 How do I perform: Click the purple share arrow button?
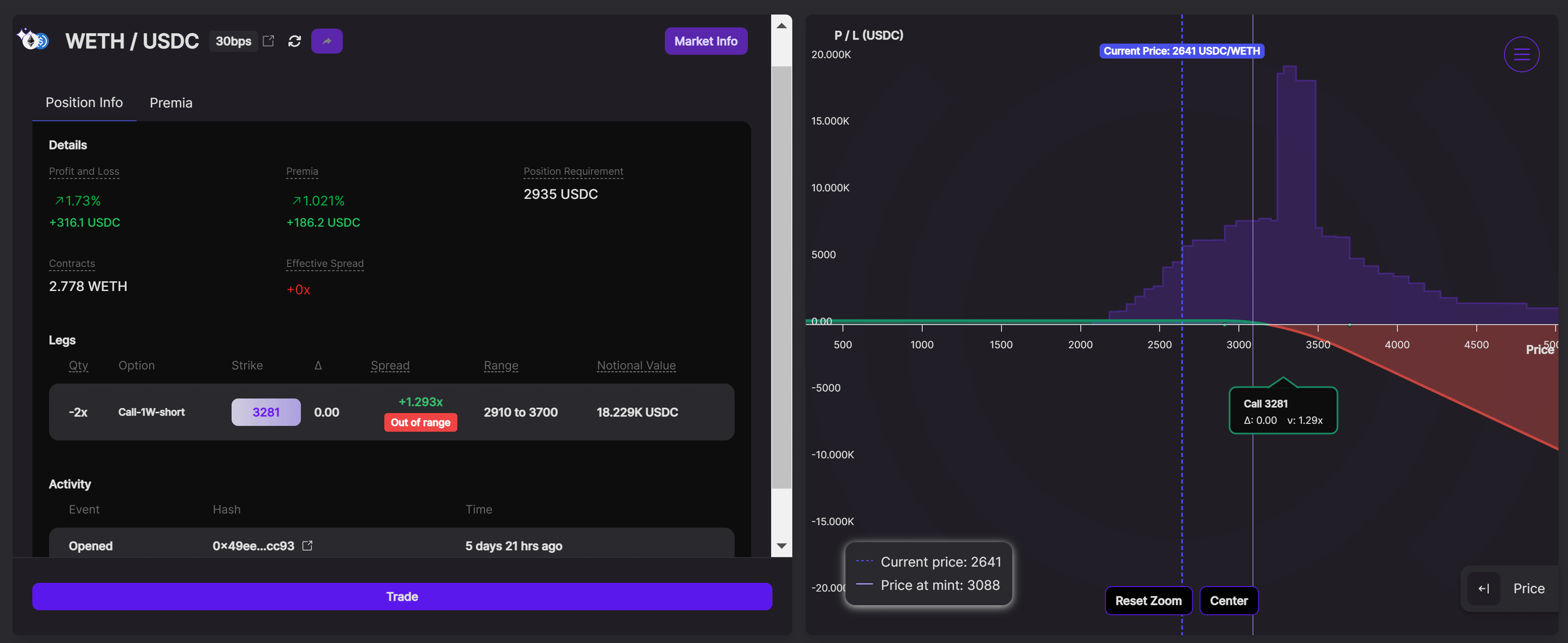(327, 41)
